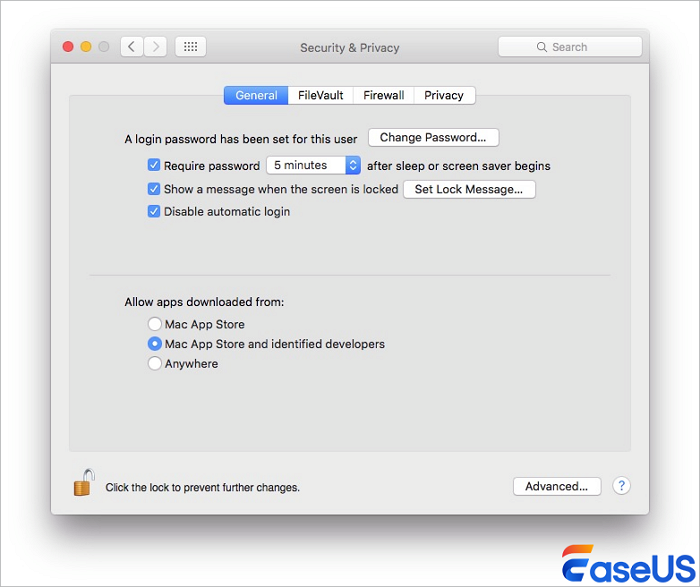Click 'after sleep or screen saver begins' text
The width and height of the screenshot is (700, 587).
458,166
